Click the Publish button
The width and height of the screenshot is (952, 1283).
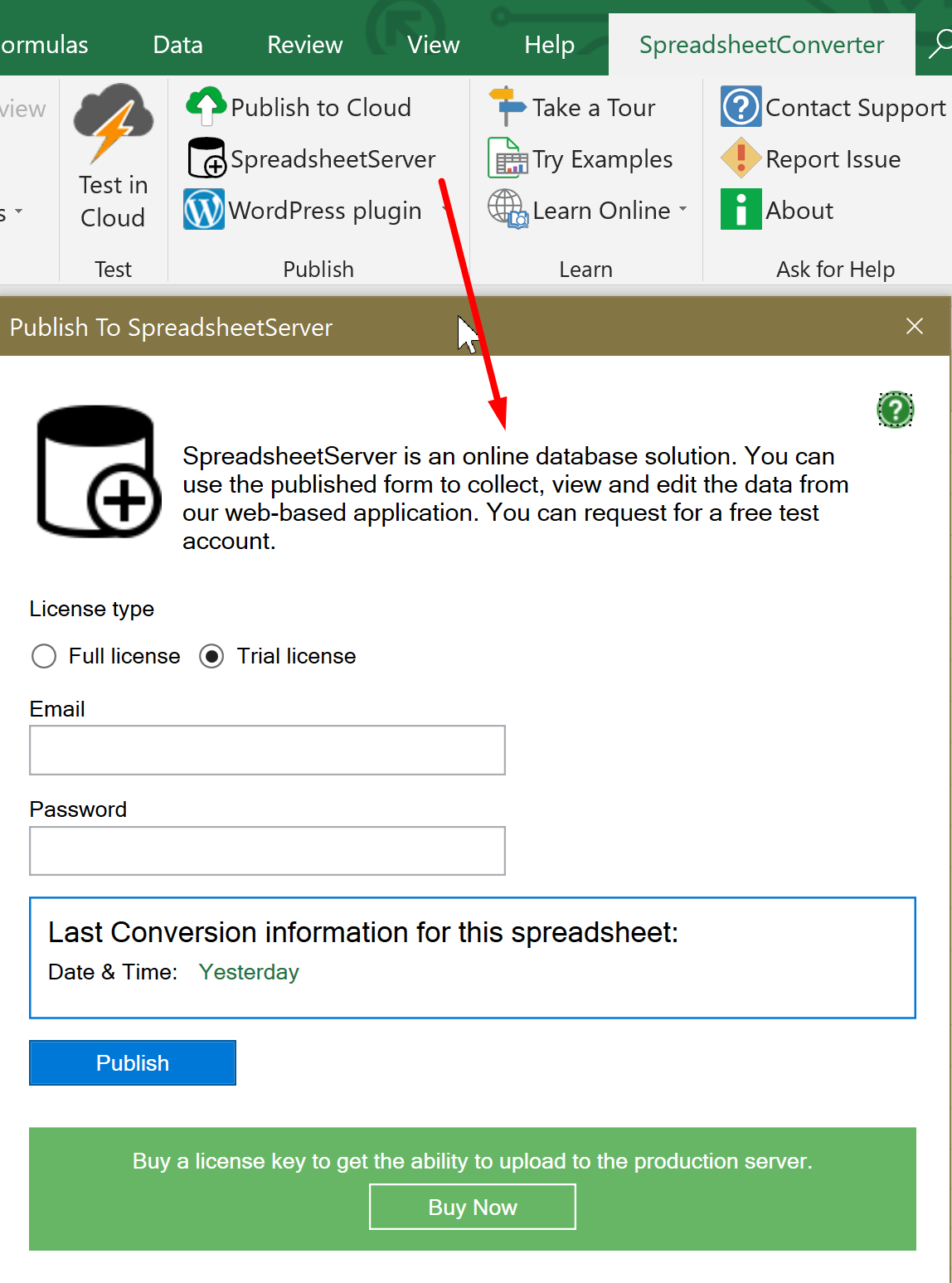[132, 1062]
